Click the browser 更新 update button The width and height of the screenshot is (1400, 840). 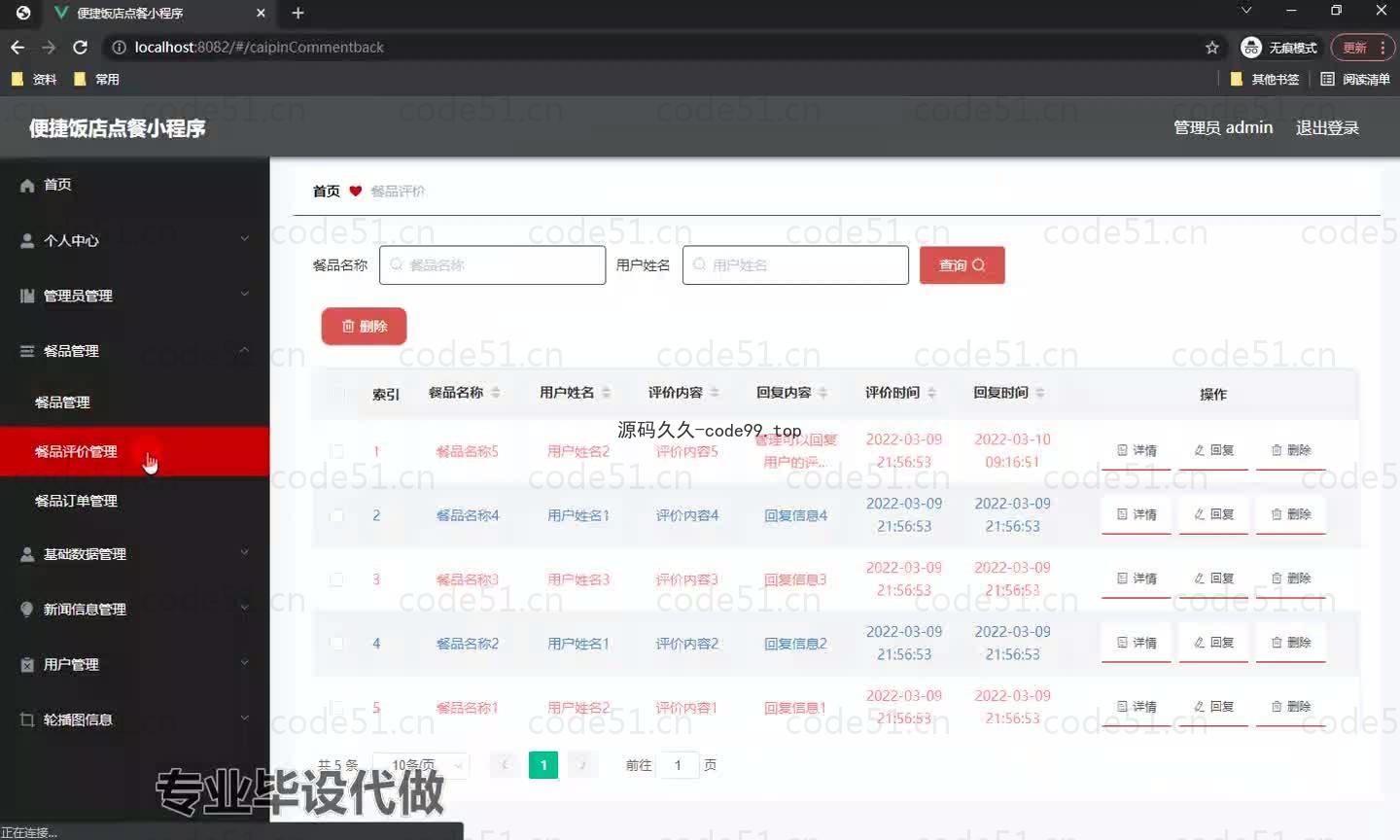tap(1362, 47)
